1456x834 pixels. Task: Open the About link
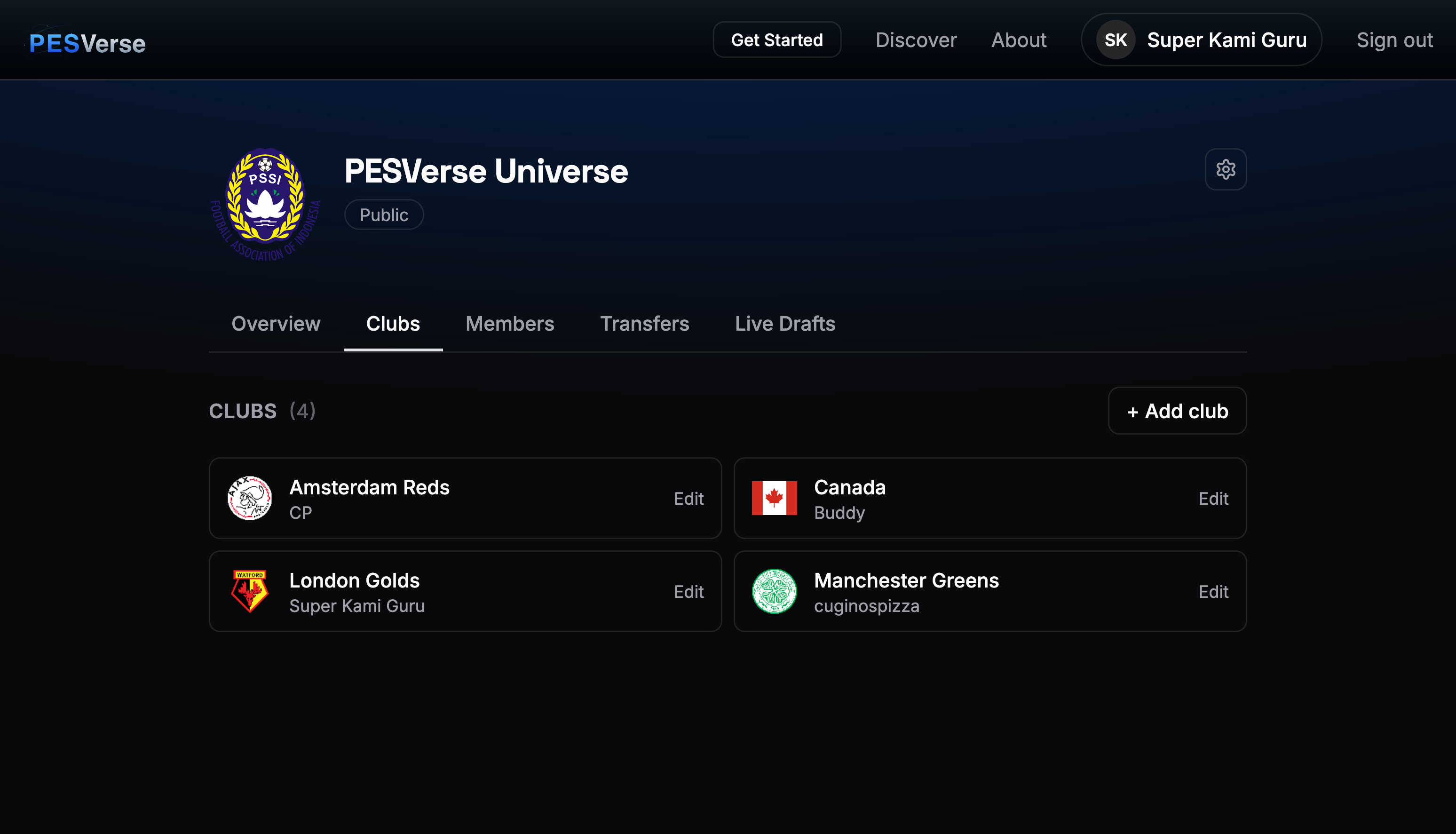tap(1019, 40)
